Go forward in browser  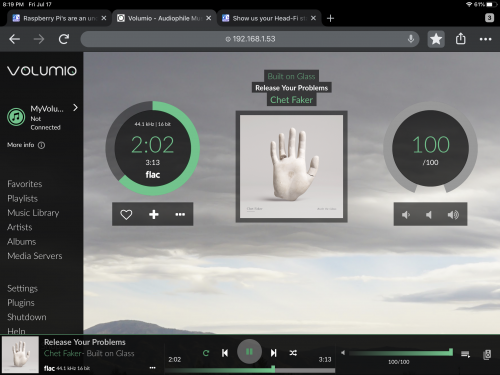click(39, 39)
